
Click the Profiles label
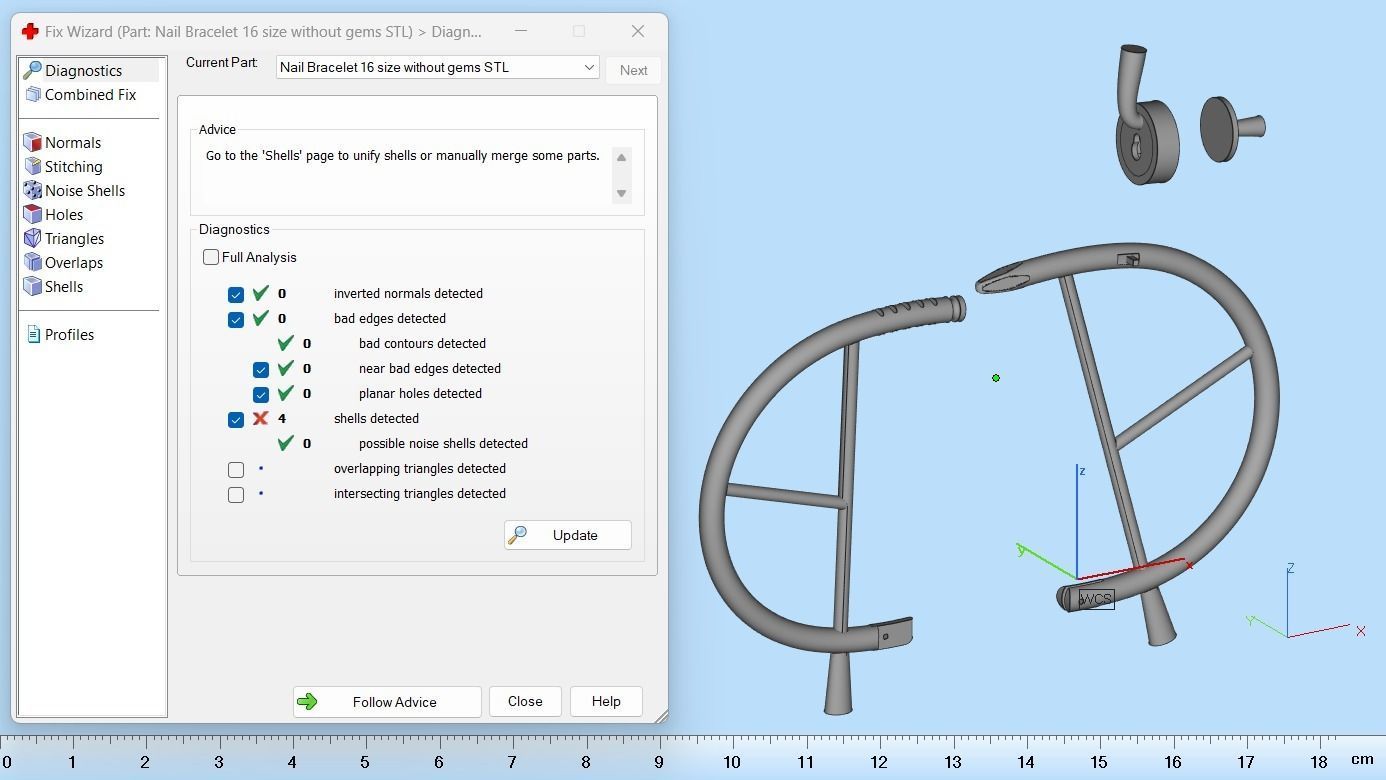pyautogui.click(x=70, y=334)
